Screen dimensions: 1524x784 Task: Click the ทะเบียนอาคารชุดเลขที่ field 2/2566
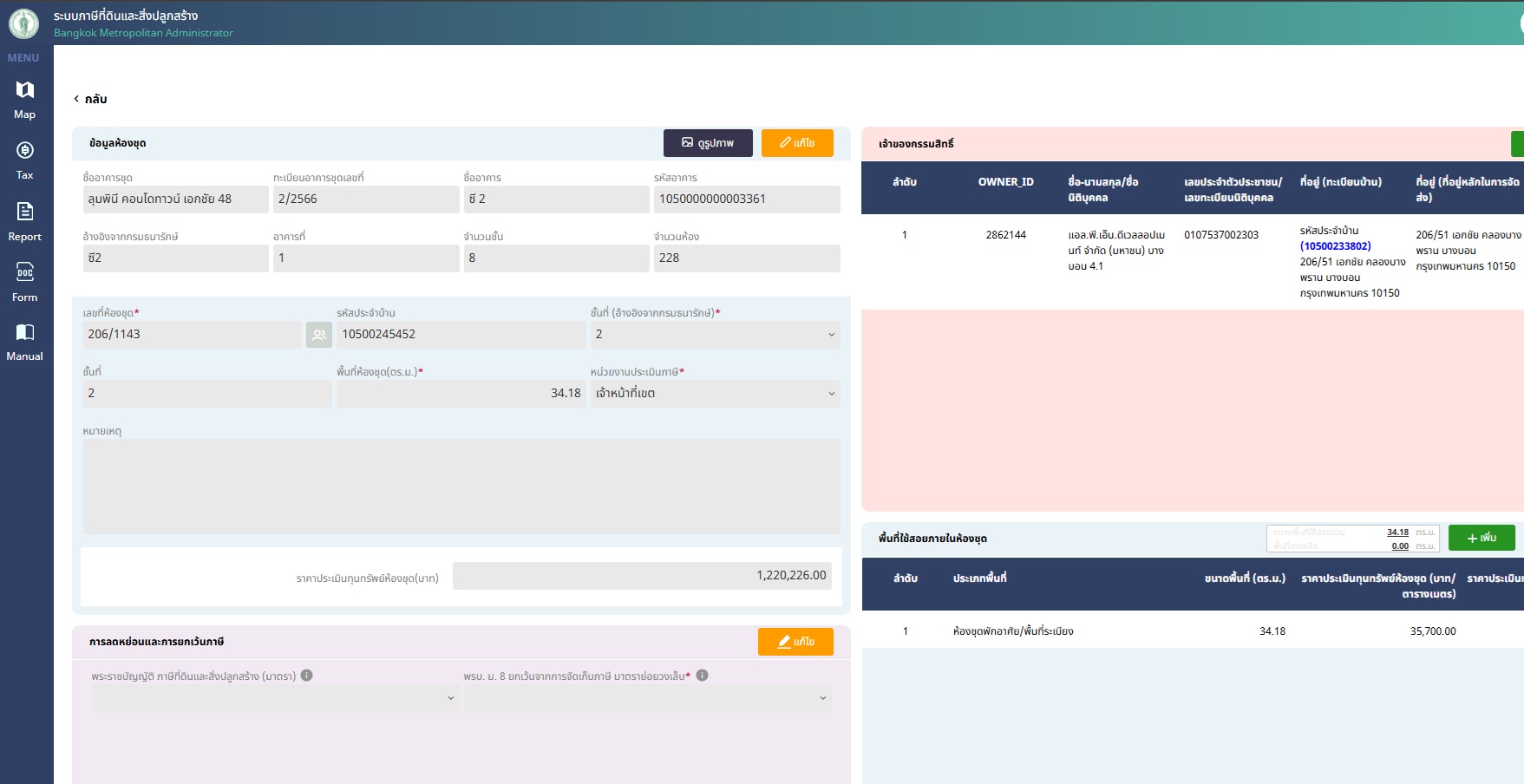366,199
